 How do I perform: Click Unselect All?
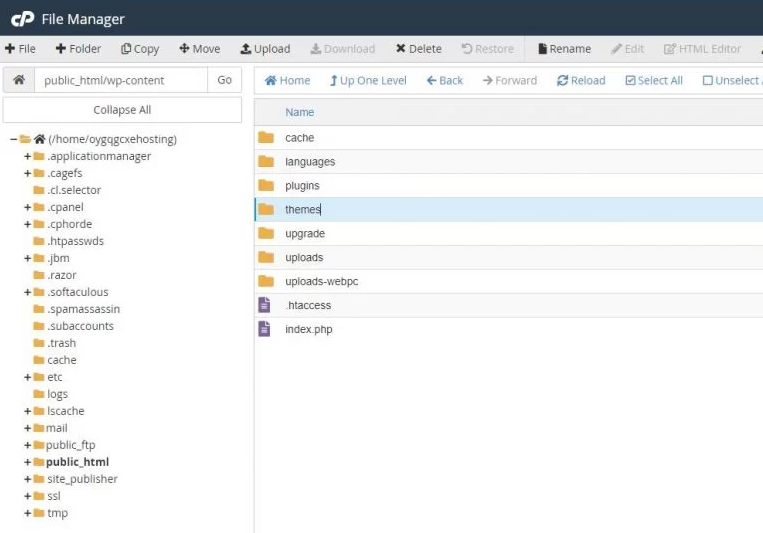pyautogui.click(x=732, y=80)
